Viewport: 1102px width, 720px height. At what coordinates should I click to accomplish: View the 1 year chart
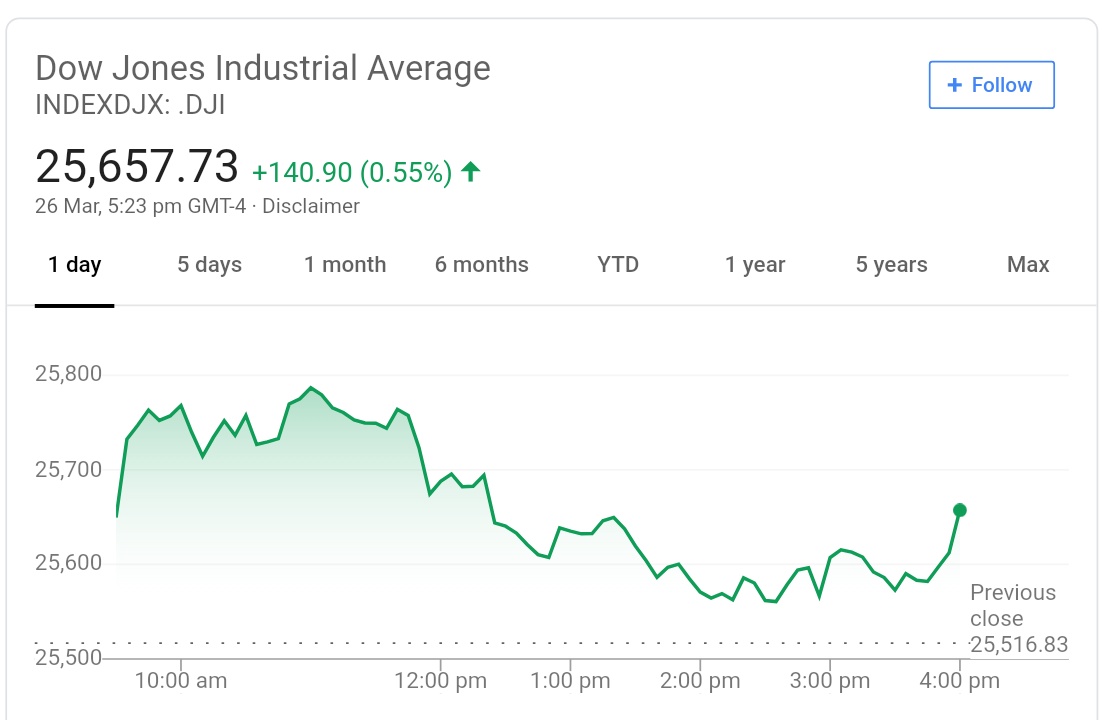coord(755,265)
